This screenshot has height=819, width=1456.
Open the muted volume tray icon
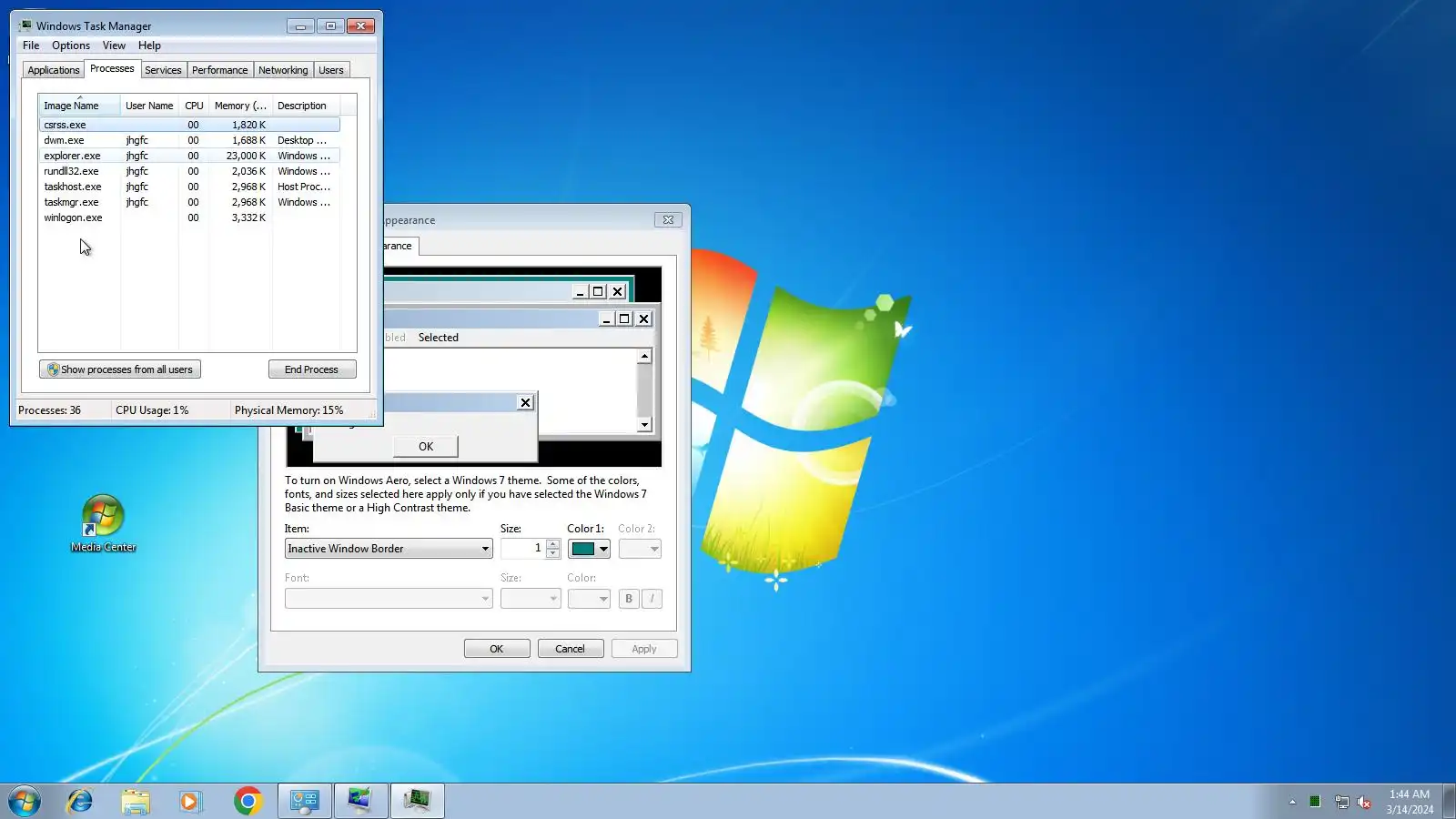point(1364,802)
